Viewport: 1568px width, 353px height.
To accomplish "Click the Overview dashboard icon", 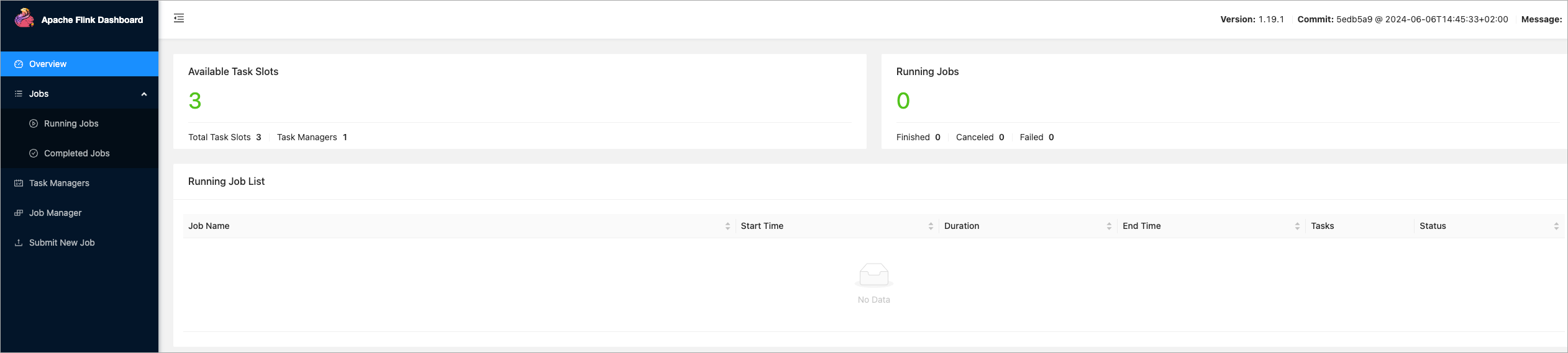I will 19,64.
